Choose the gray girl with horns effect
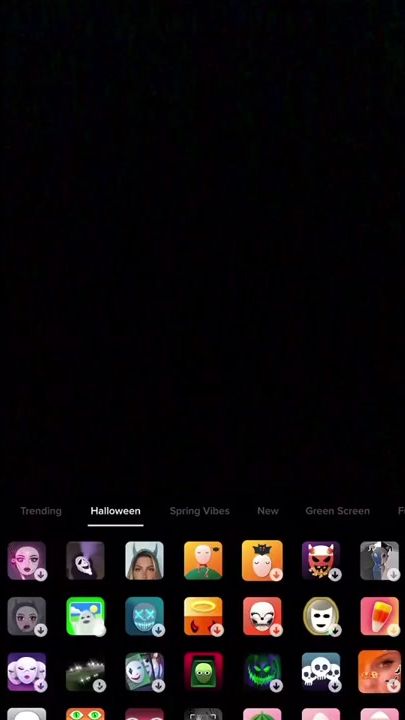This screenshot has width=405, height=720. click(x=27, y=616)
